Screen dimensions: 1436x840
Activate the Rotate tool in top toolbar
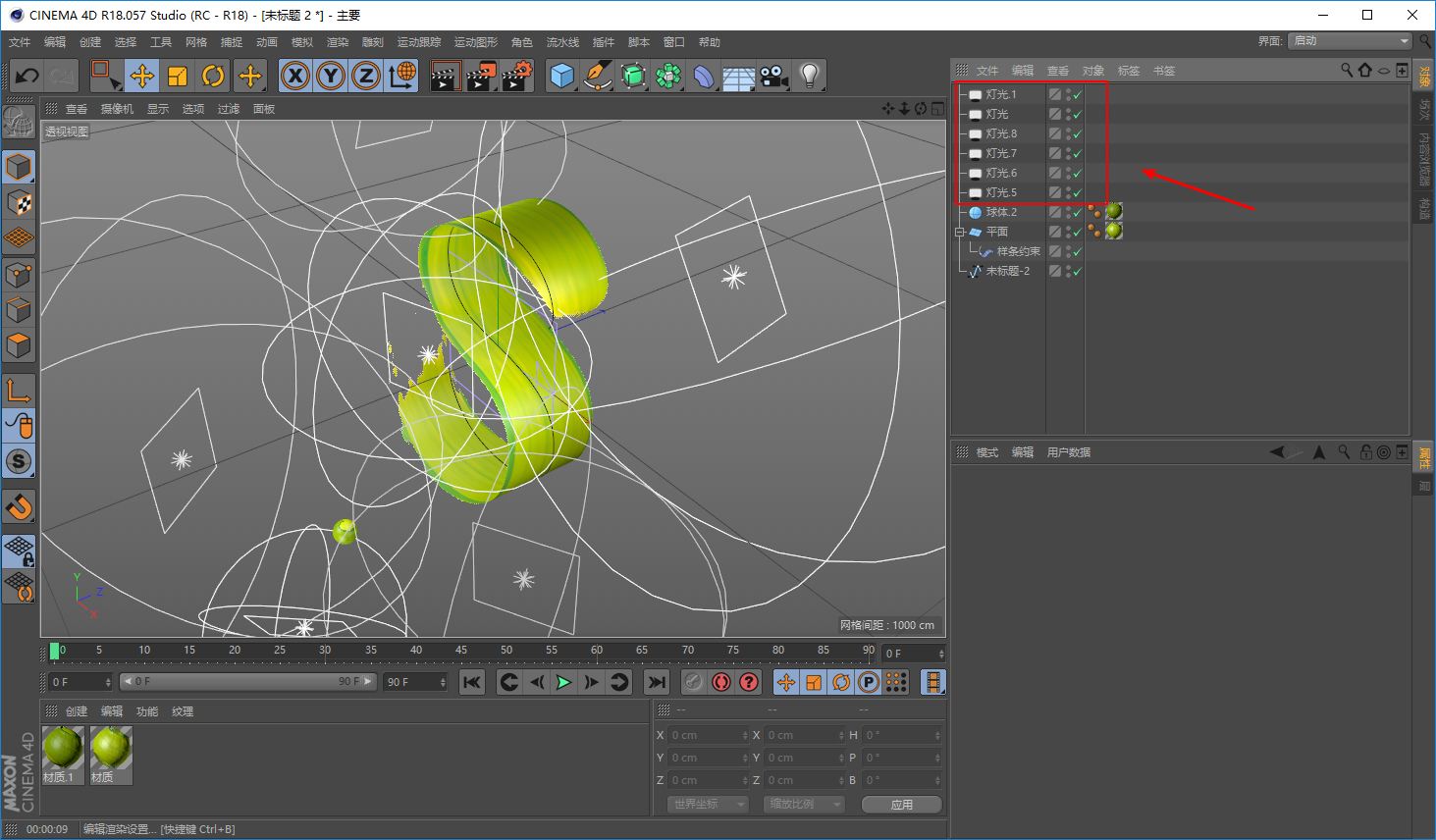click(x=213, y=76)
